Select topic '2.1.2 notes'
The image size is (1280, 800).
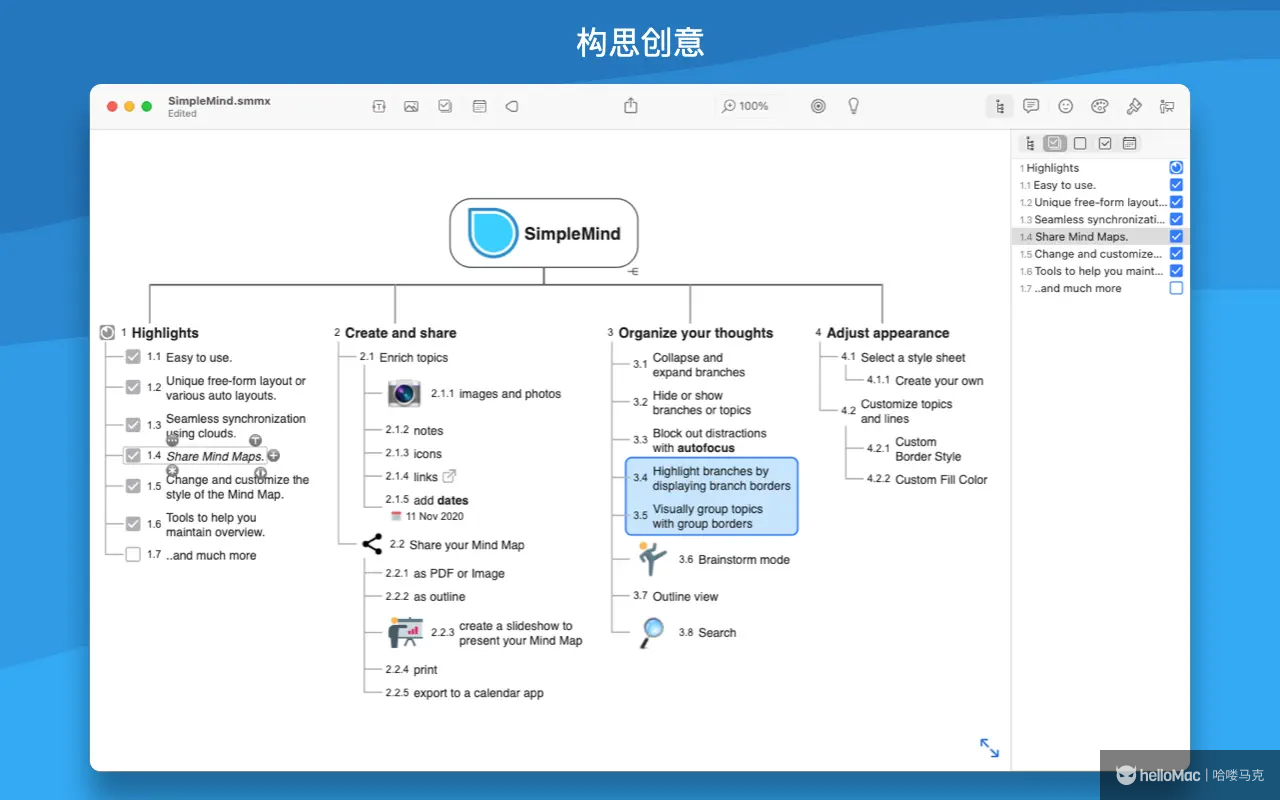click(x=414, y=430)
